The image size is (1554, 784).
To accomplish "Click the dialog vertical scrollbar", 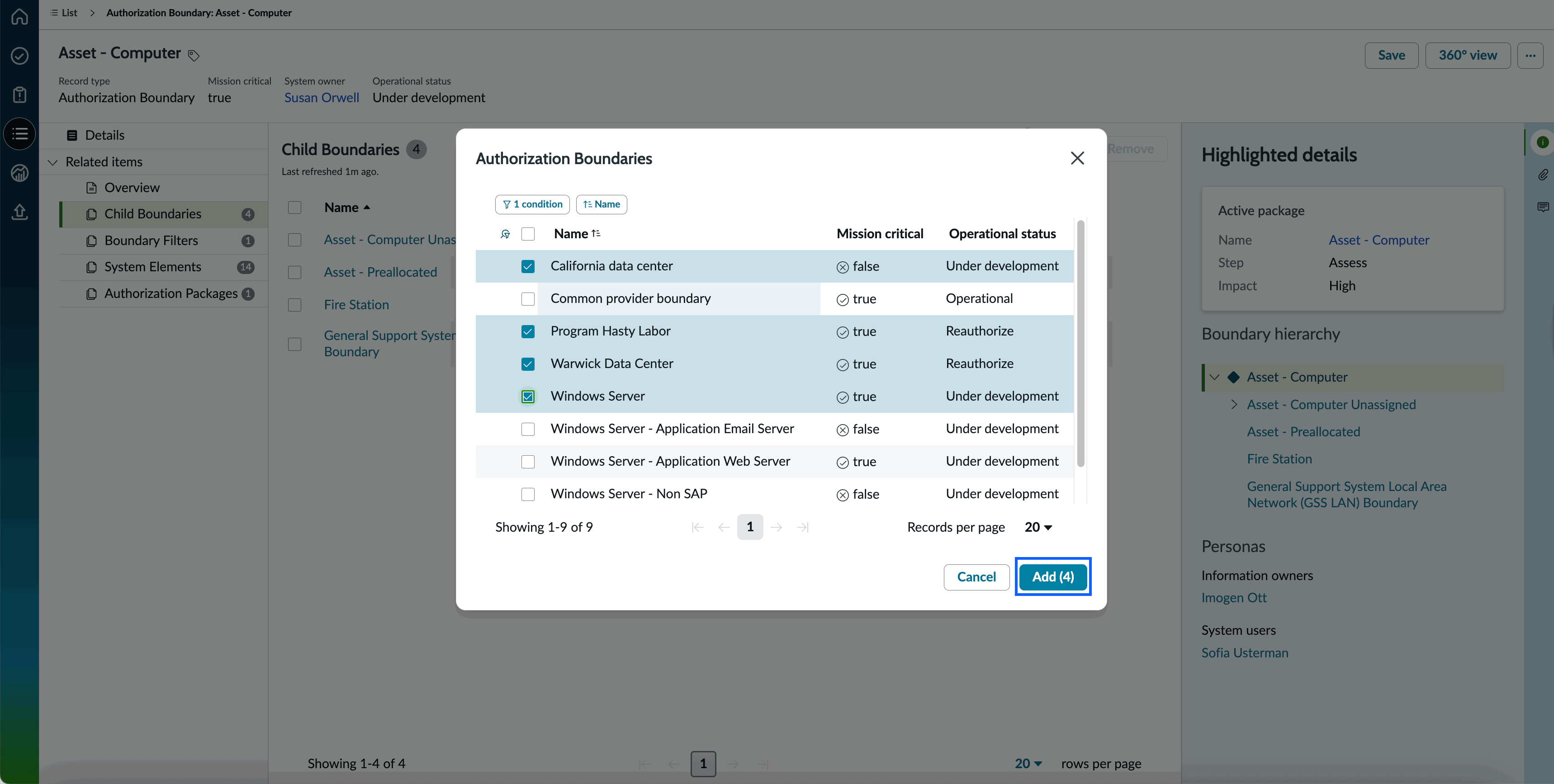I will click(x=1080, y=344).
